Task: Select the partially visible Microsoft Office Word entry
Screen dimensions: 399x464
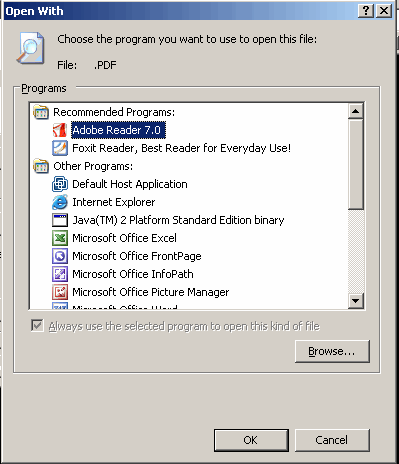Action: (115, 306)
